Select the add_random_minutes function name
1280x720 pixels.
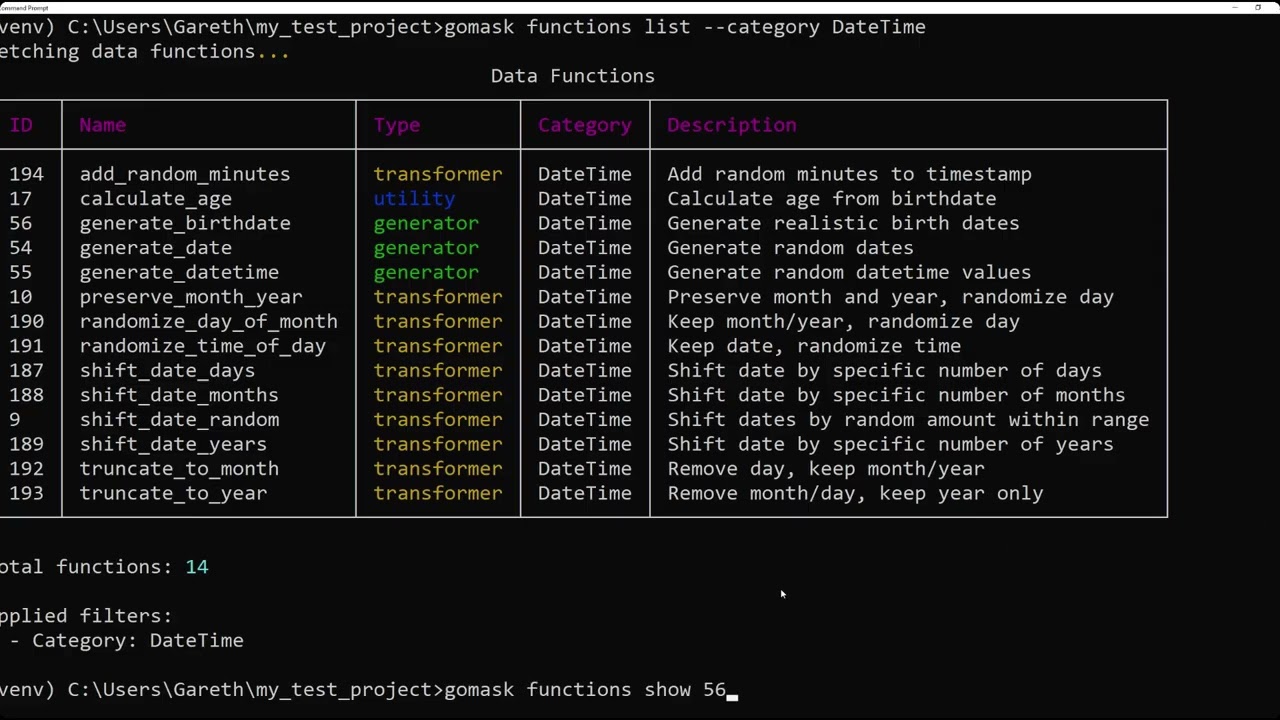[185, 174]
